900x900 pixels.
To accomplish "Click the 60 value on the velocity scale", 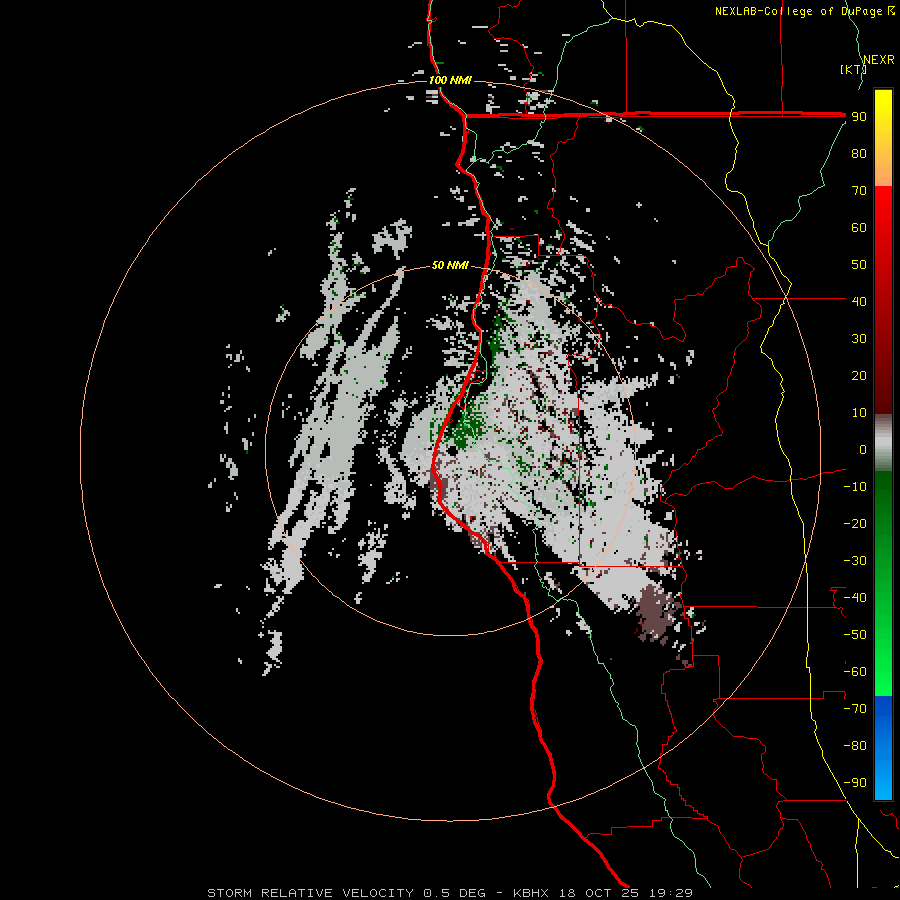I will [x=859, y=227].
